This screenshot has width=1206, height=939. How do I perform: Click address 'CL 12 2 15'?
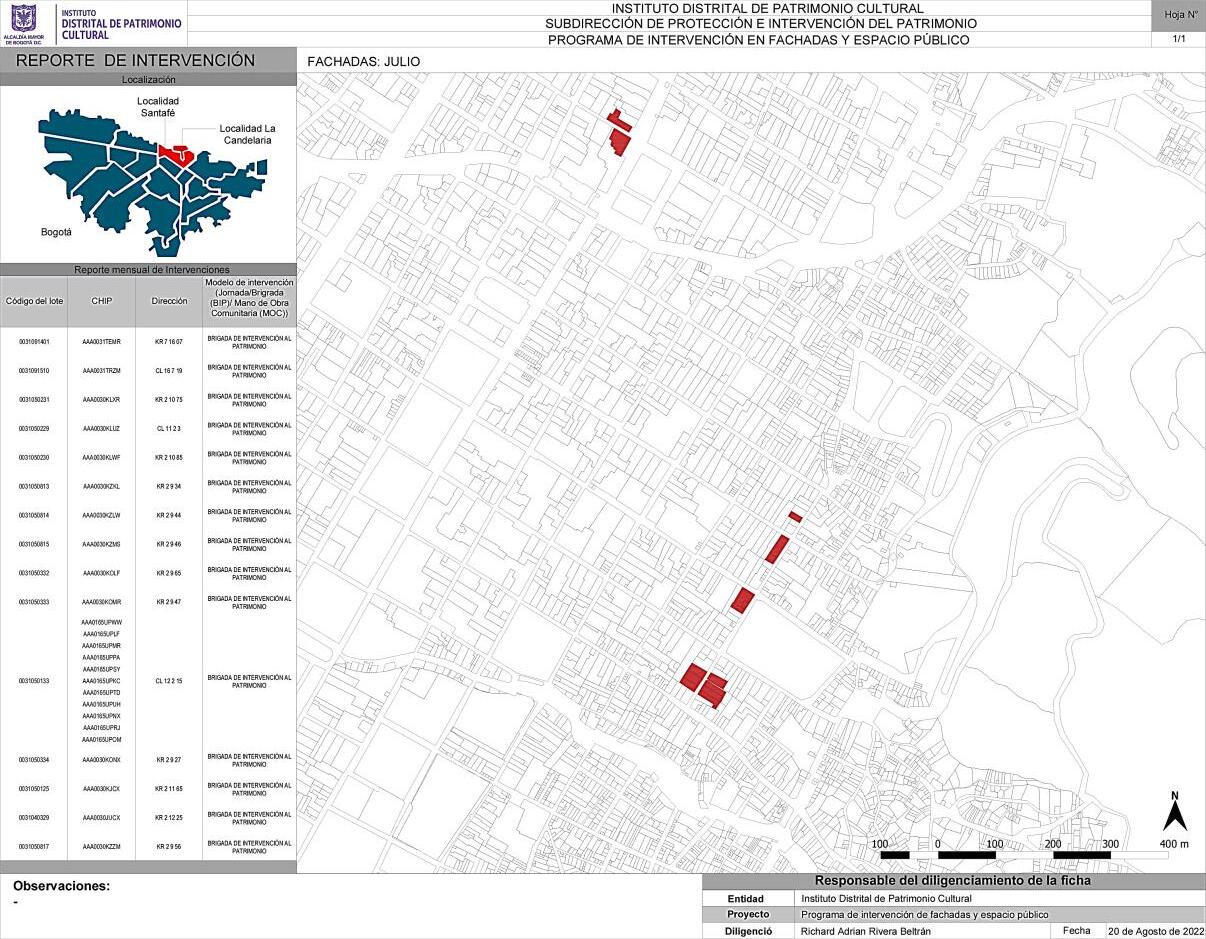[x=169, y=681]
